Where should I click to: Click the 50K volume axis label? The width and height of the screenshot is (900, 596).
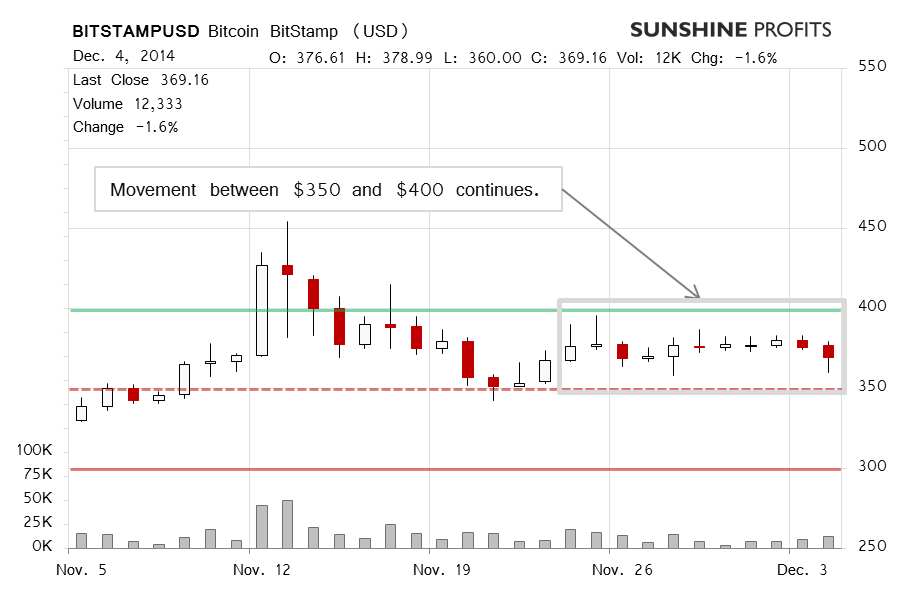(x=38, y=498)
